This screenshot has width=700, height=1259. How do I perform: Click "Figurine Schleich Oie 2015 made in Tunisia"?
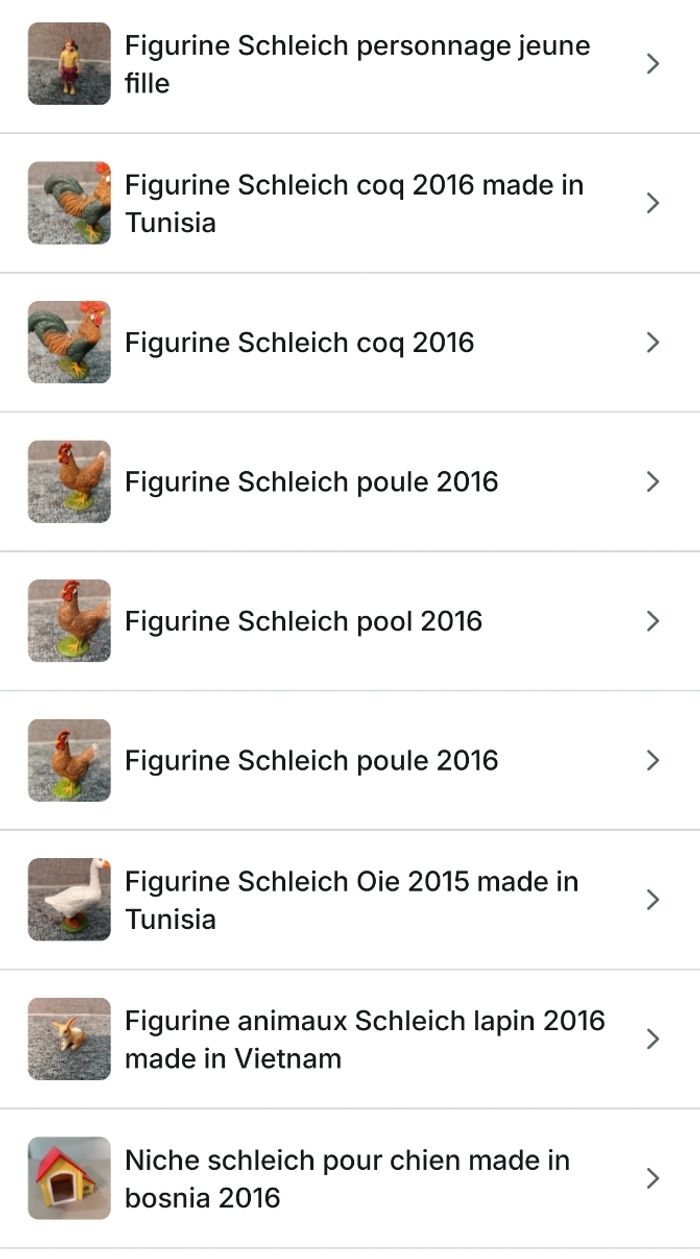[351, 899]
